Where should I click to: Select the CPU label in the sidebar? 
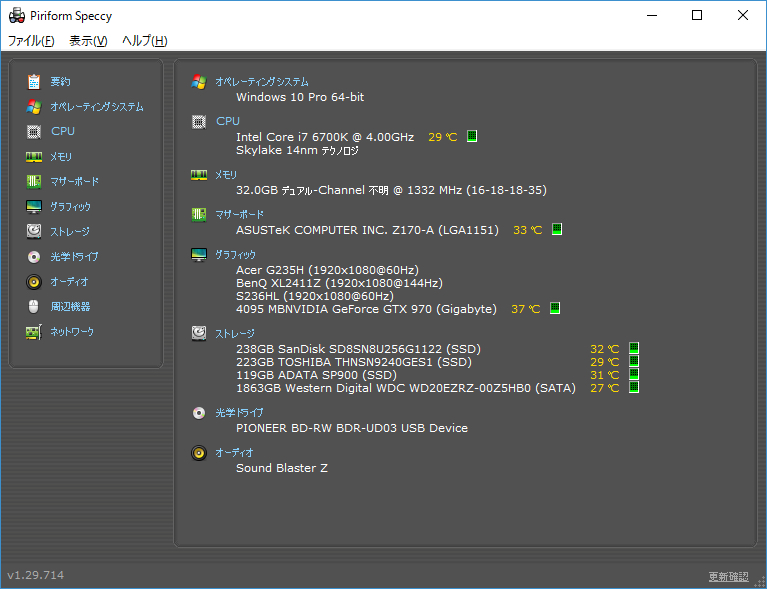coord(63,131)
